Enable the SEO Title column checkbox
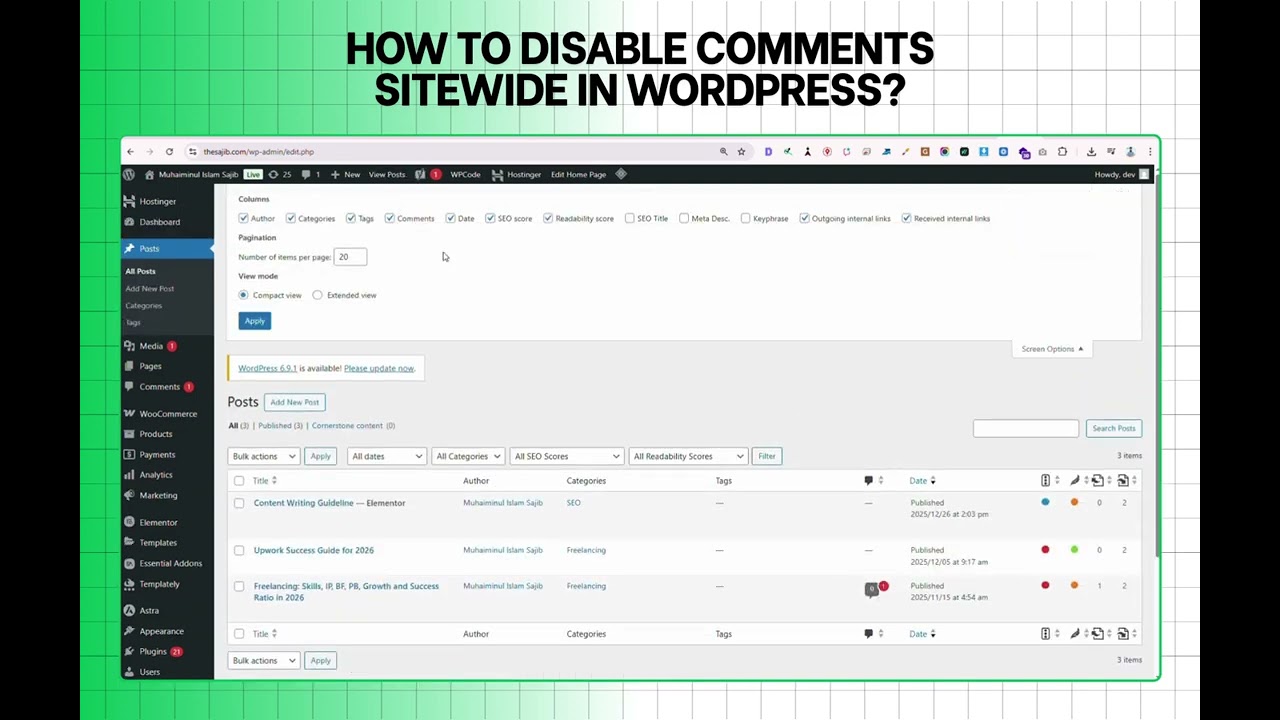Image resolution: width=1280 pixels, height=720 pixels. click(629, 218)
